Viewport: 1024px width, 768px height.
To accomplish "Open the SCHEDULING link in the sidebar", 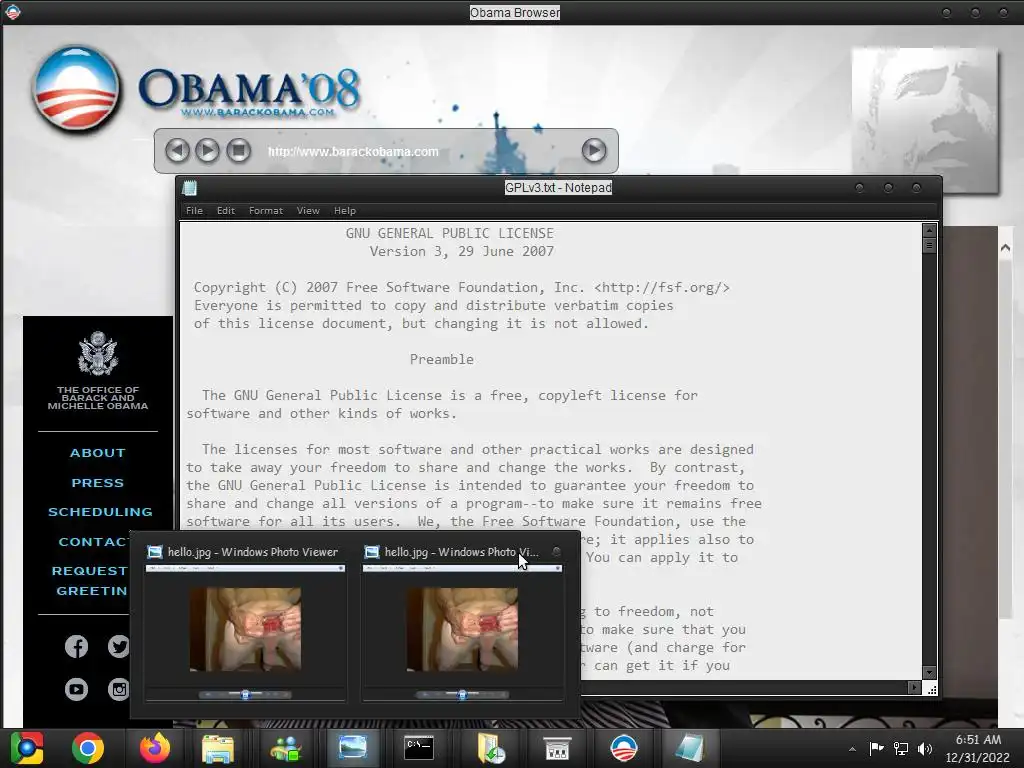I will click(x=100, y=512).
